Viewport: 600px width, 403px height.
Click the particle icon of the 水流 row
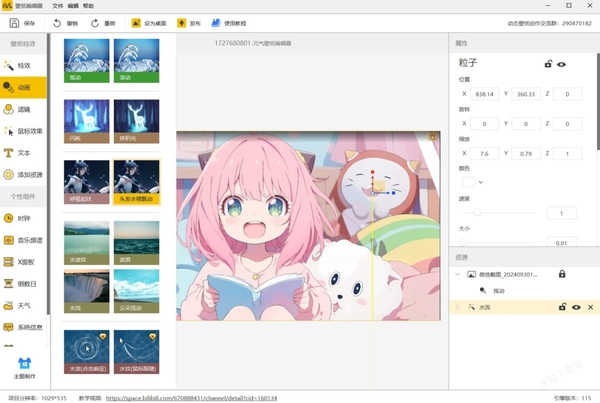click(471, 307)
